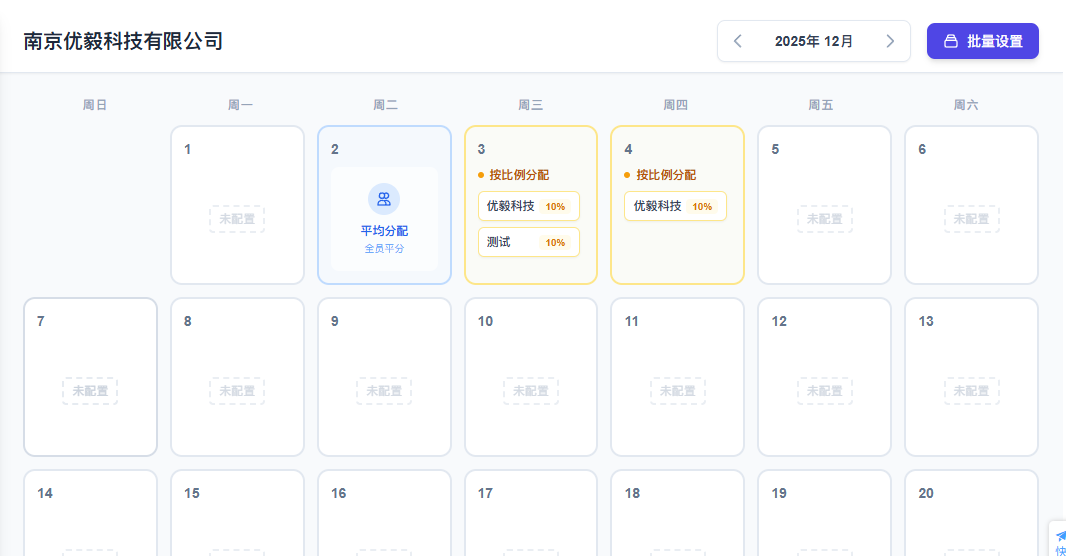Click 未配置 placeholder on day 10
Image resolution: width=1066 pixels, height=556 pixels.
530,391
